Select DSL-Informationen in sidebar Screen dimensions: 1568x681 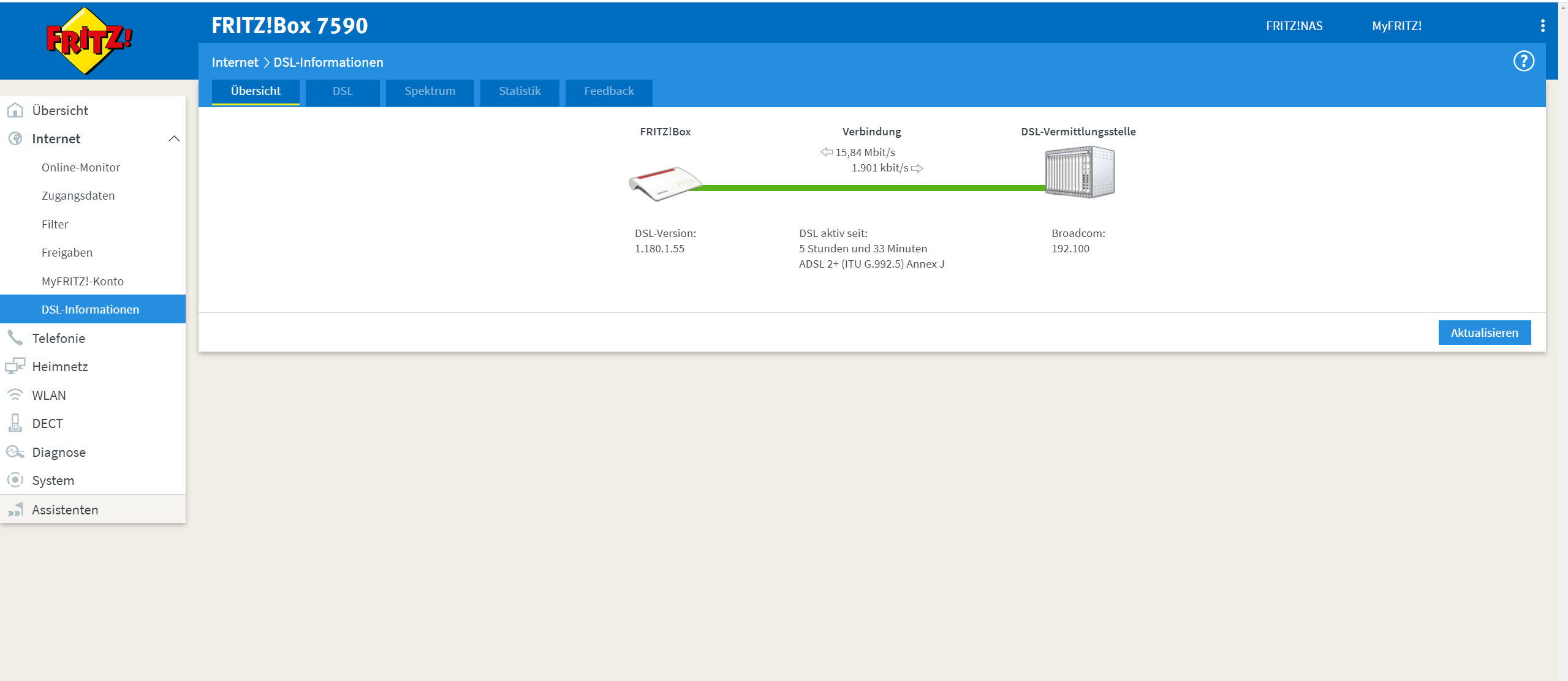(x=93, y=309)
